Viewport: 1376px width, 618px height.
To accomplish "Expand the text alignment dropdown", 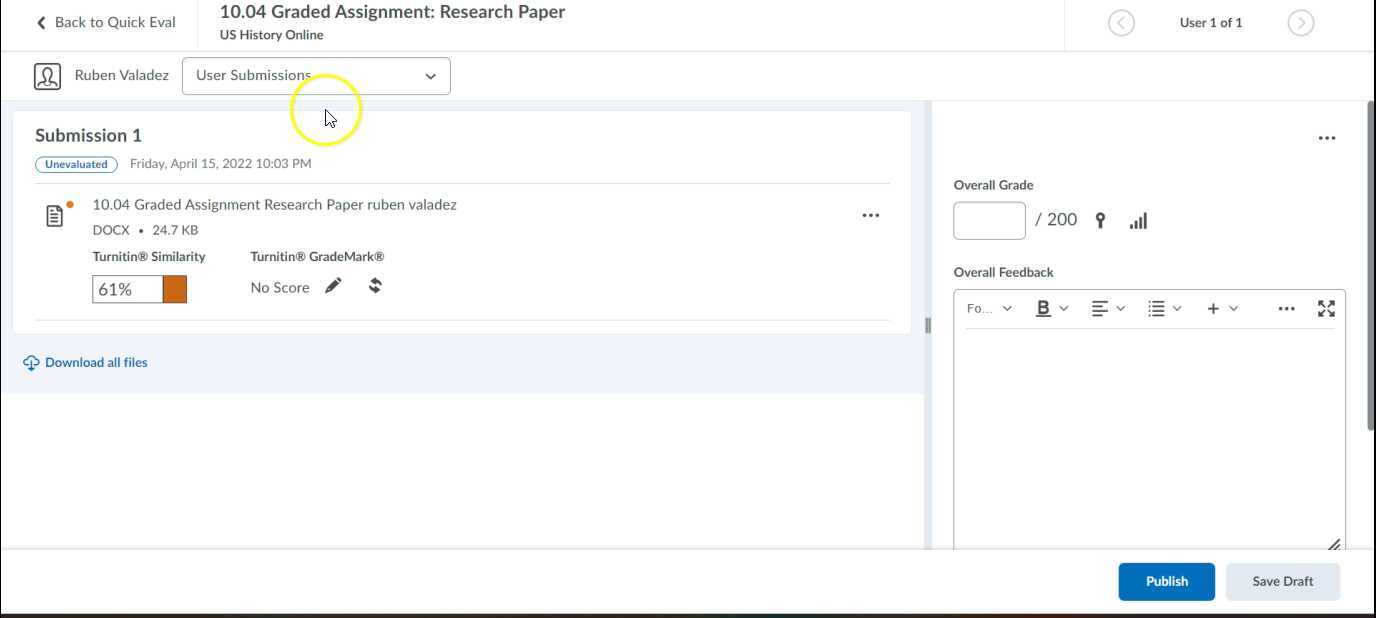I will click(1107, 309).
